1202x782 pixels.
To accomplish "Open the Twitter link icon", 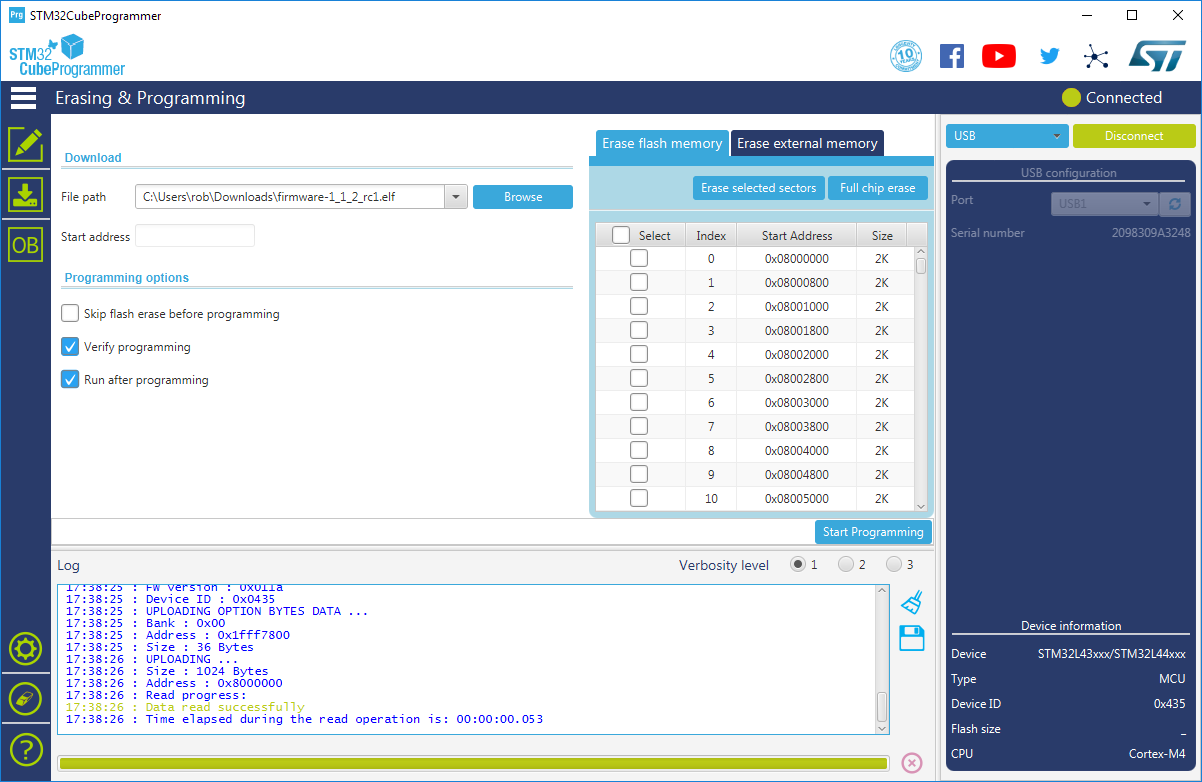I will click(1049, 56).
